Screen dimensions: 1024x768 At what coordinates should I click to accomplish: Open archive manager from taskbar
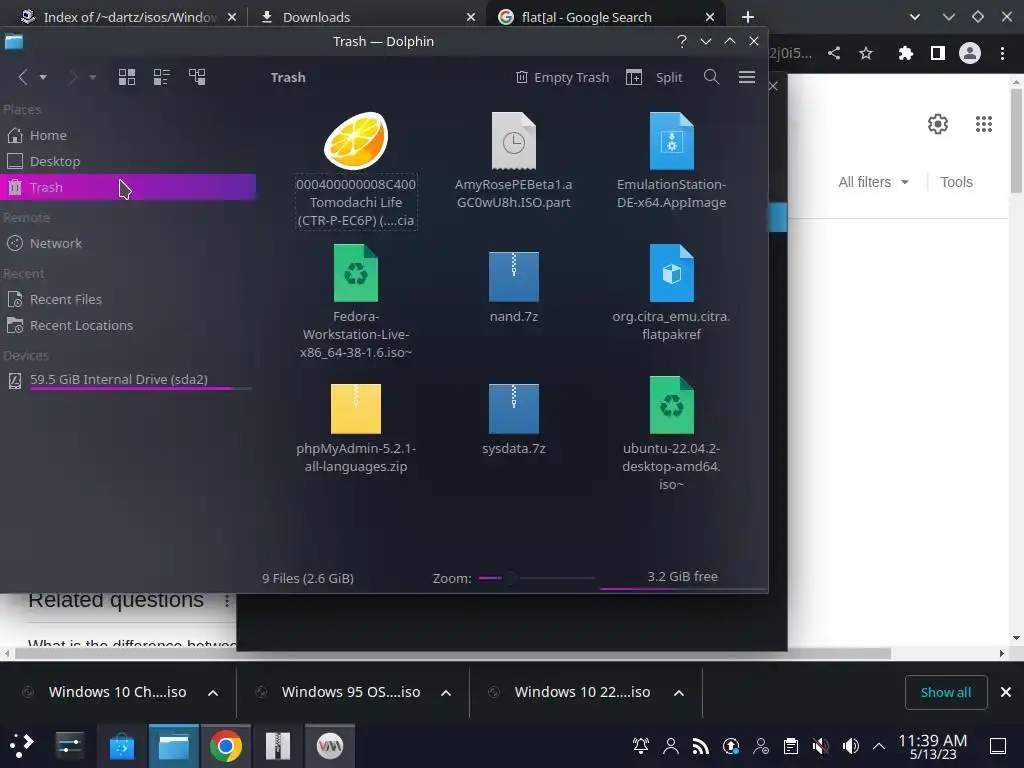[278, 746]
